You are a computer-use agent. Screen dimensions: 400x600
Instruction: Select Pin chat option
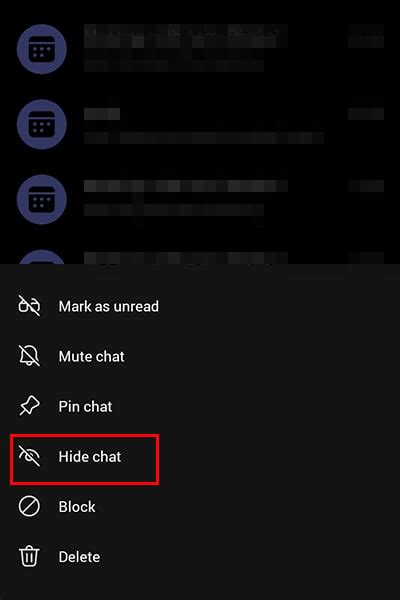pyautogui.click(x=85, y=406)
